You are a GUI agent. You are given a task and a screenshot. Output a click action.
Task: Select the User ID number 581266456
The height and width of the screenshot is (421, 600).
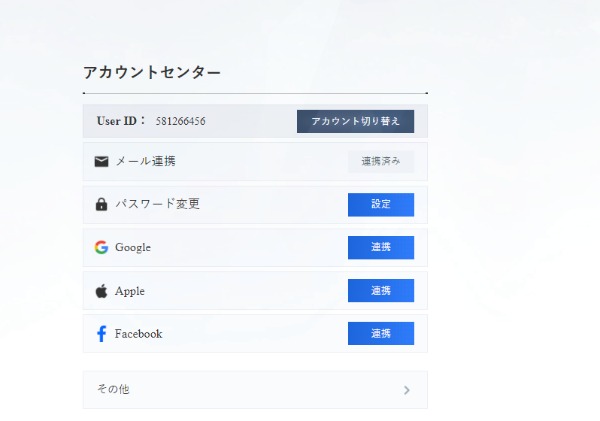(181, 121)
